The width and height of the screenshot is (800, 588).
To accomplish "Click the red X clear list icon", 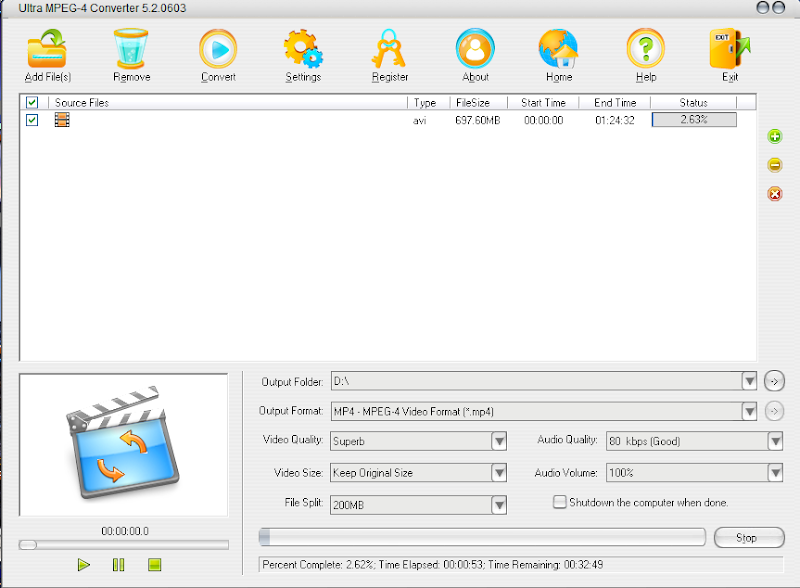I will click(x=774, y=194).
